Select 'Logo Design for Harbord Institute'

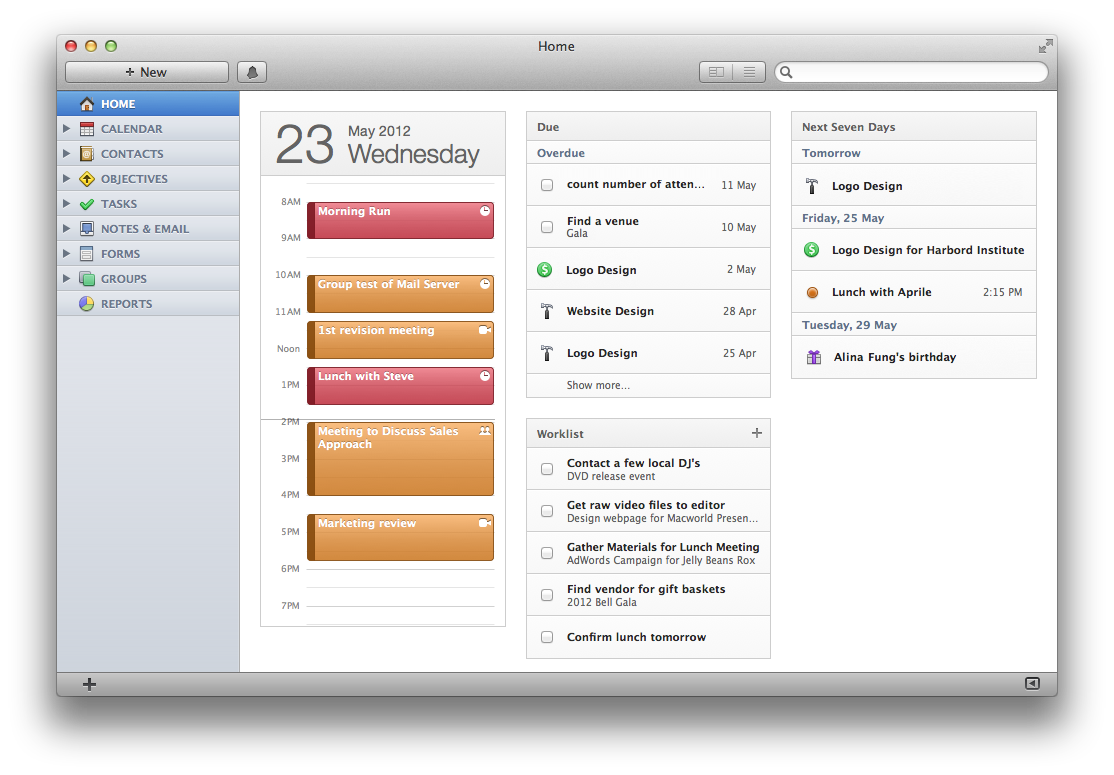pos(928,250)
